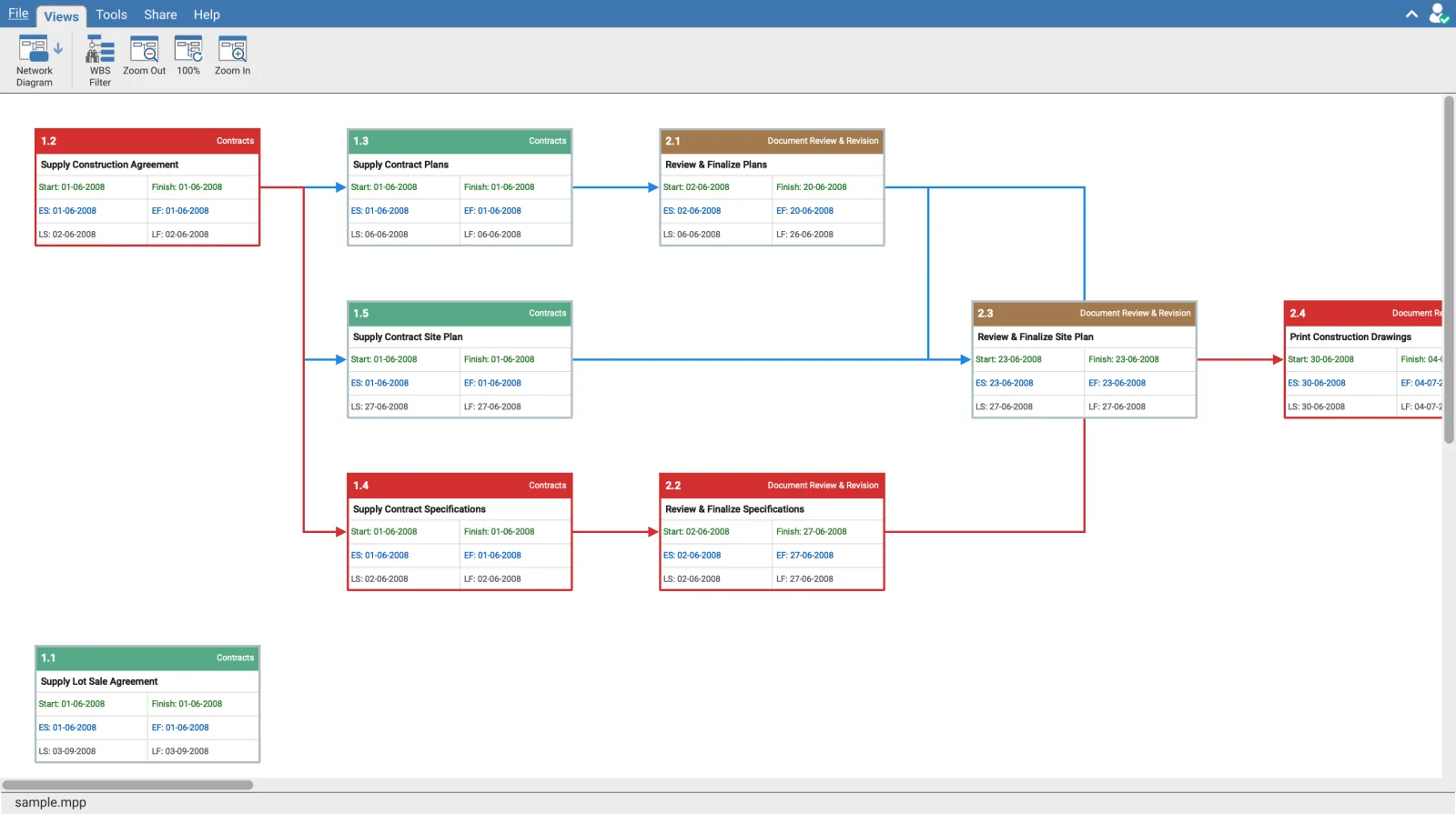Image resolution: width=1456 pixels, height=814 pixels.
Task: Click 'LS: 03-09-2008' in task 1.1
Action: pyautogui.click(x=67, y=751)
